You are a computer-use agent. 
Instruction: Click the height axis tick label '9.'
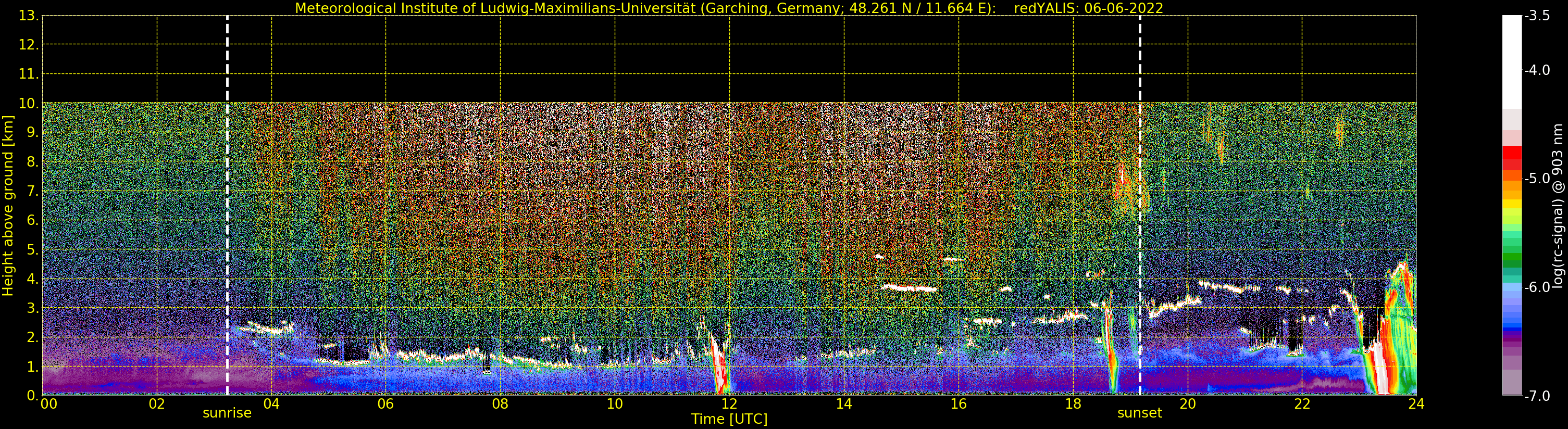(33, 133)
